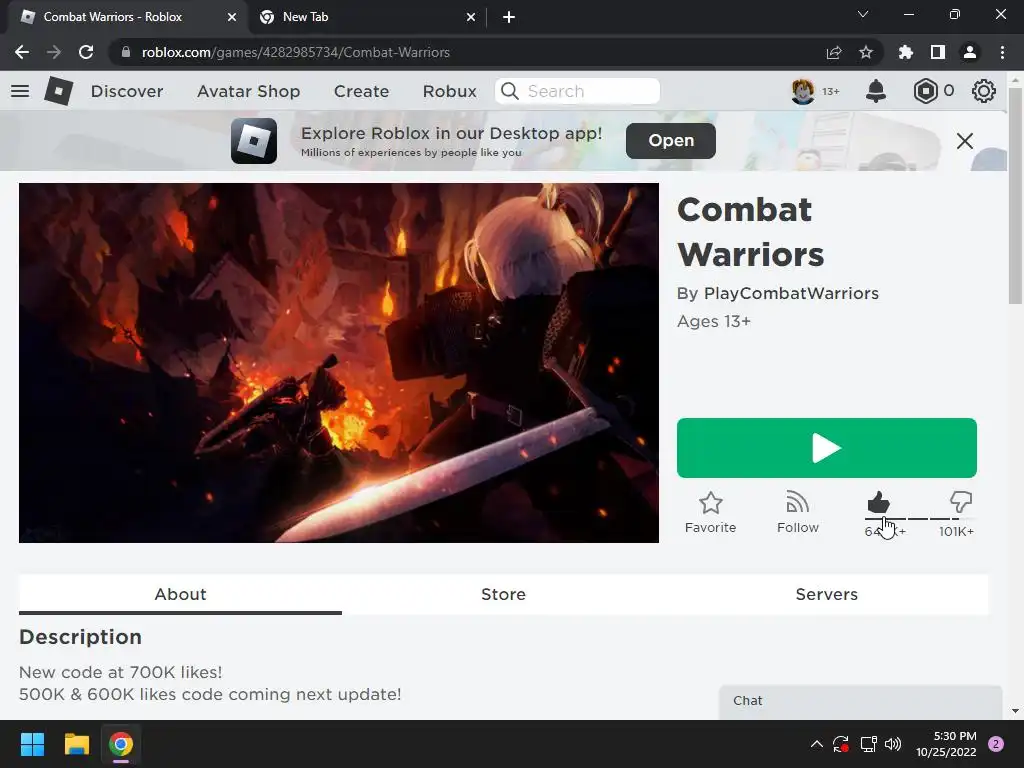
Task: Click the browser address bar URL
Action: coord(295,52)
